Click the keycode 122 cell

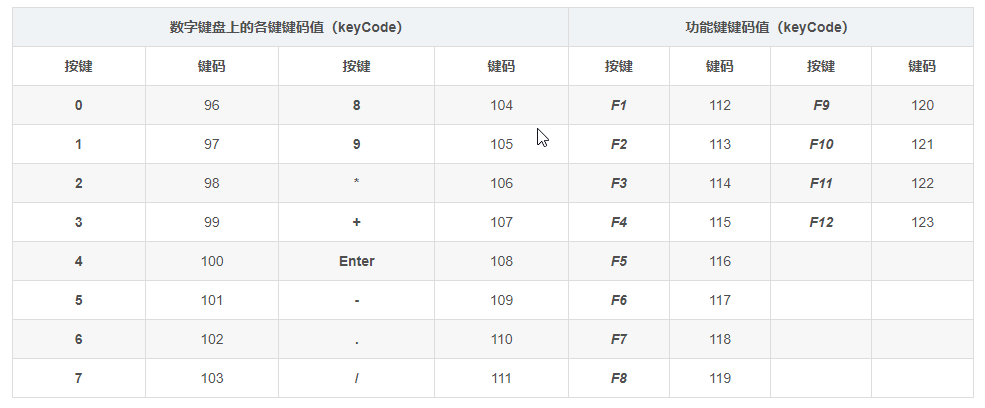pos(922,183)
